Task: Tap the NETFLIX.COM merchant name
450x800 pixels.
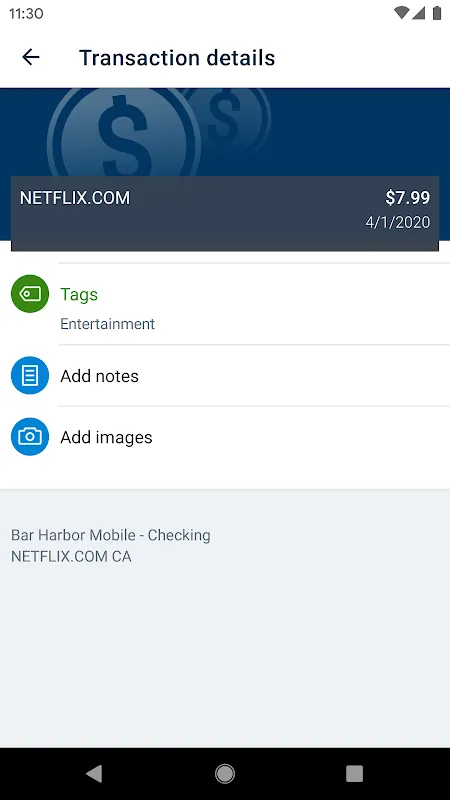Action: pyautogui.click(x=75, y=198)
